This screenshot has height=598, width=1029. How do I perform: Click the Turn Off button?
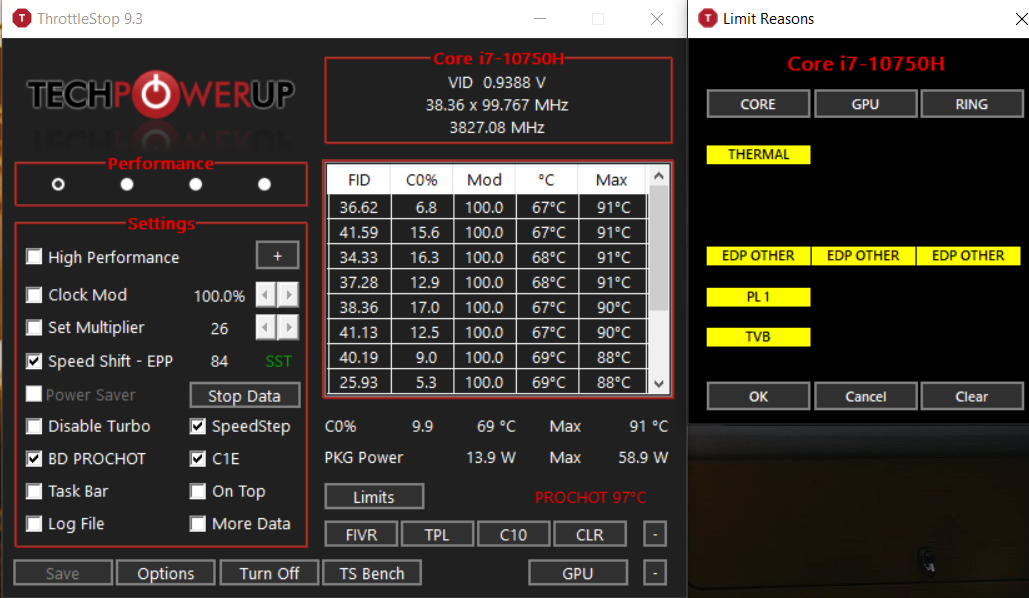point(269,573)
